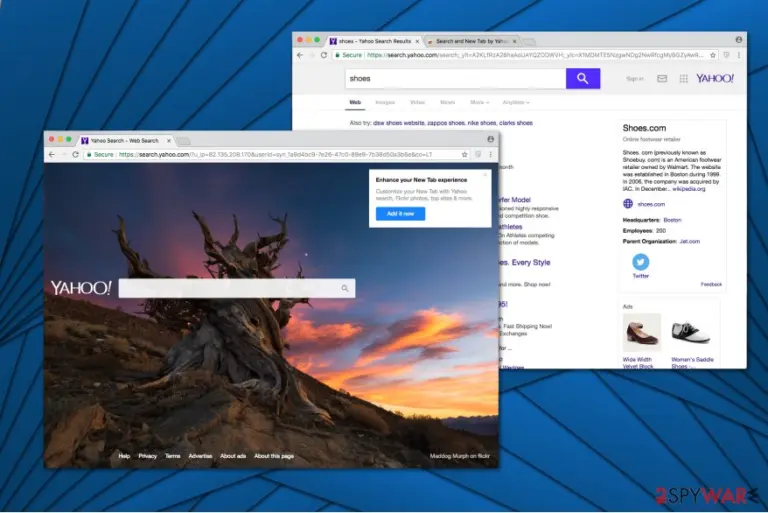Open the Women's Saddle Shoes ad thumbnail

click(691, 332)
